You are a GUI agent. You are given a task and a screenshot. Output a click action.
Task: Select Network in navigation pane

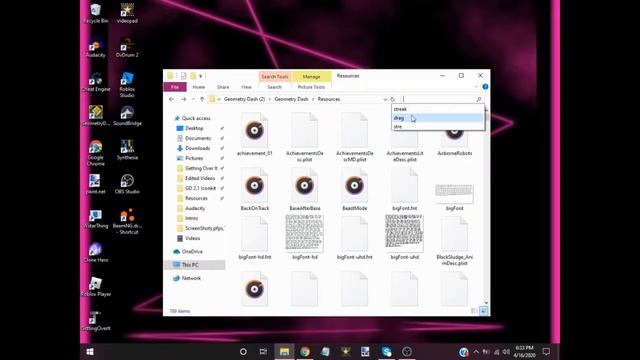point(191,278)
